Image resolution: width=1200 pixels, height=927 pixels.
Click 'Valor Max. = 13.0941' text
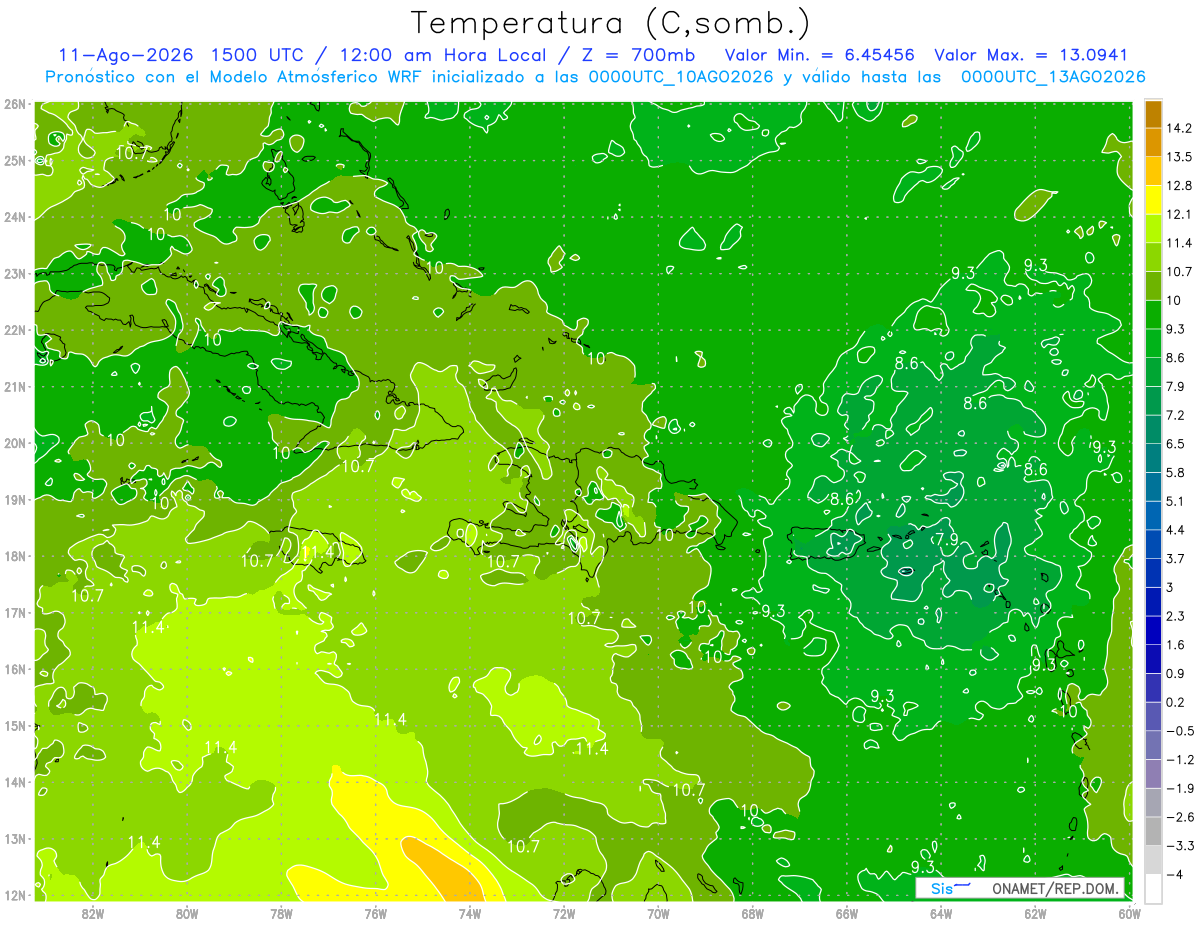pos(1031,55)
